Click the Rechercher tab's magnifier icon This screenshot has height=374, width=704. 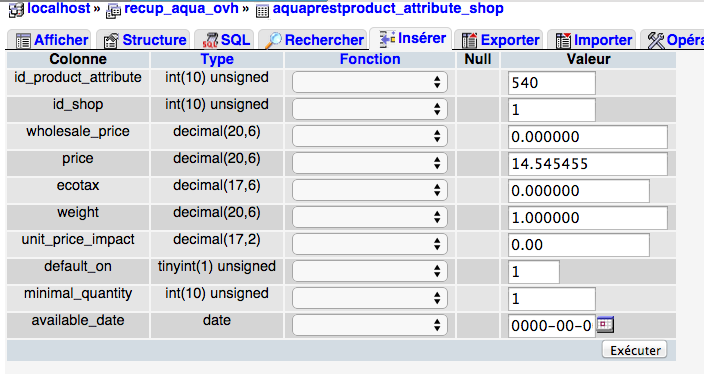273,40
